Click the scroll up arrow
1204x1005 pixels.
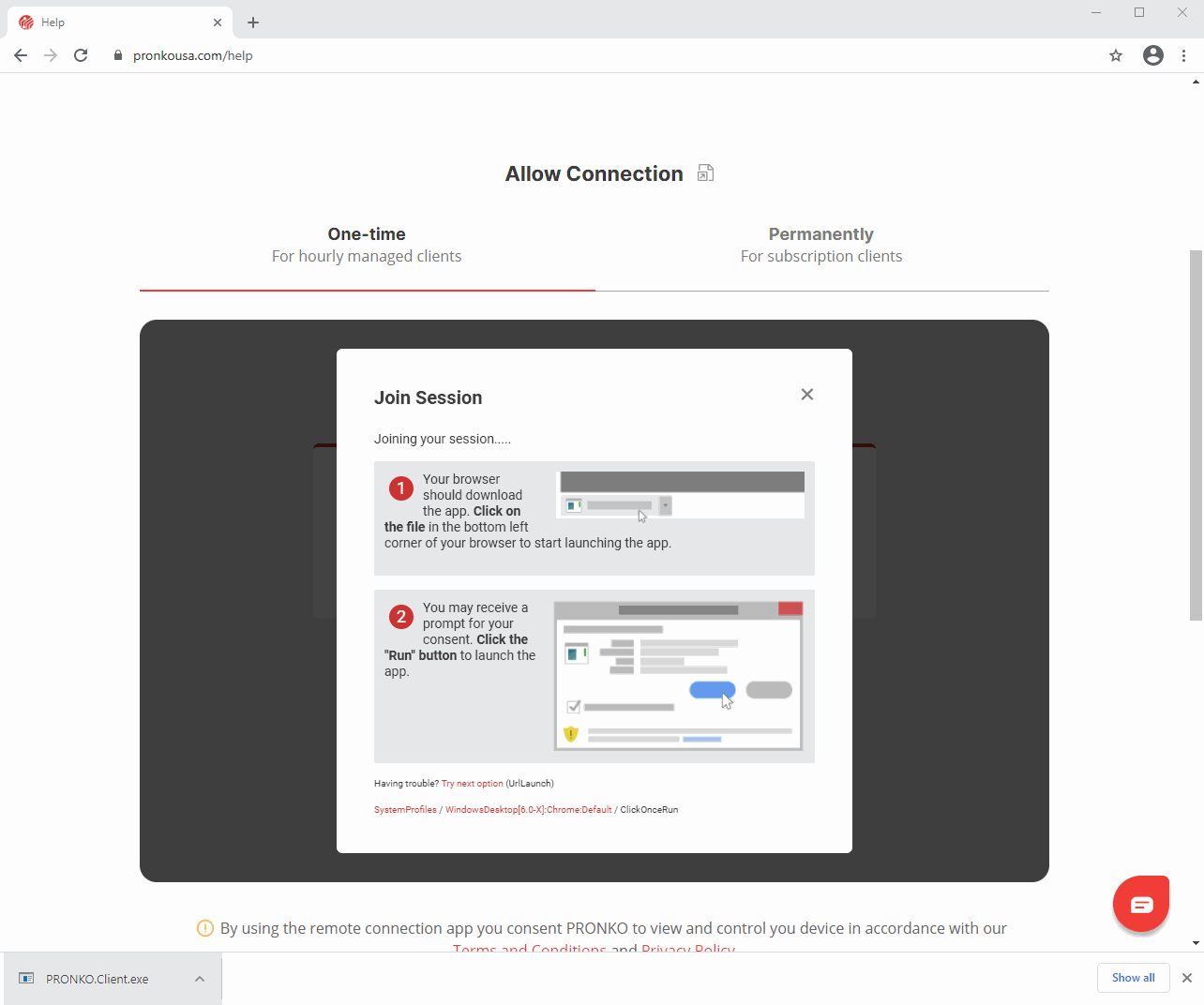coord(1196,82)
